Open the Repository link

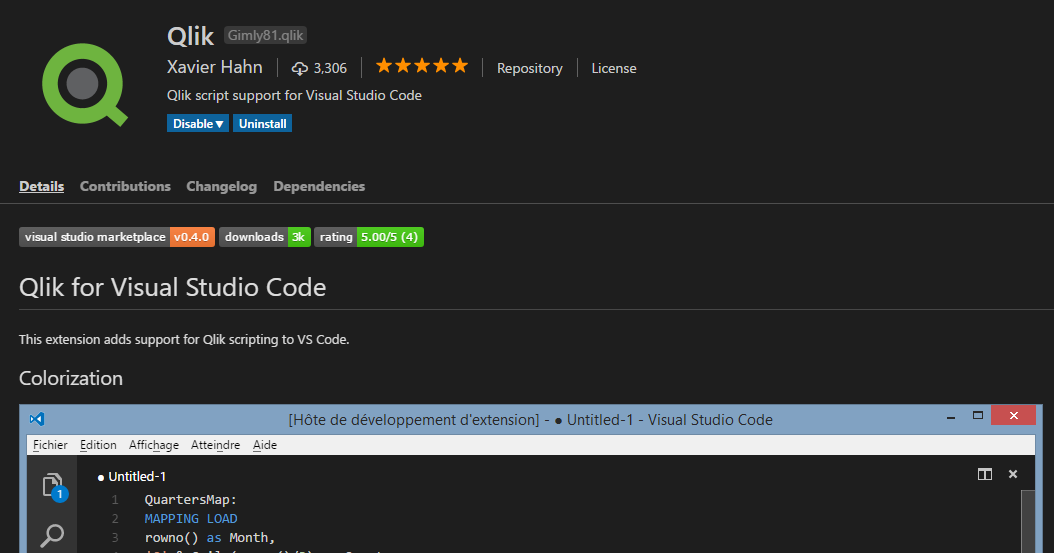pyautogui.click(x=530, y=69)
